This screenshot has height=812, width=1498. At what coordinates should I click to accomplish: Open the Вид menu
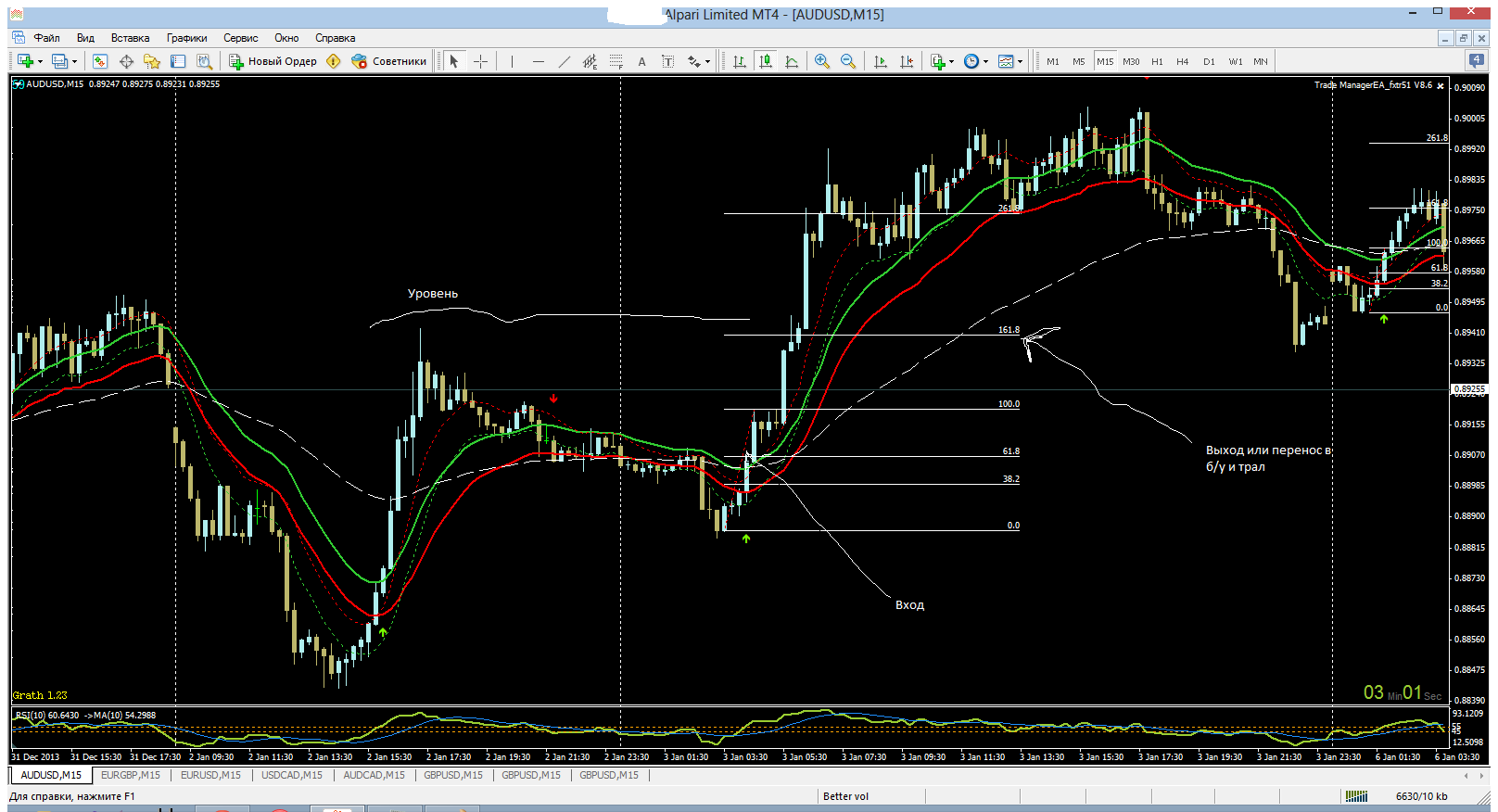(x=85, y=38)
